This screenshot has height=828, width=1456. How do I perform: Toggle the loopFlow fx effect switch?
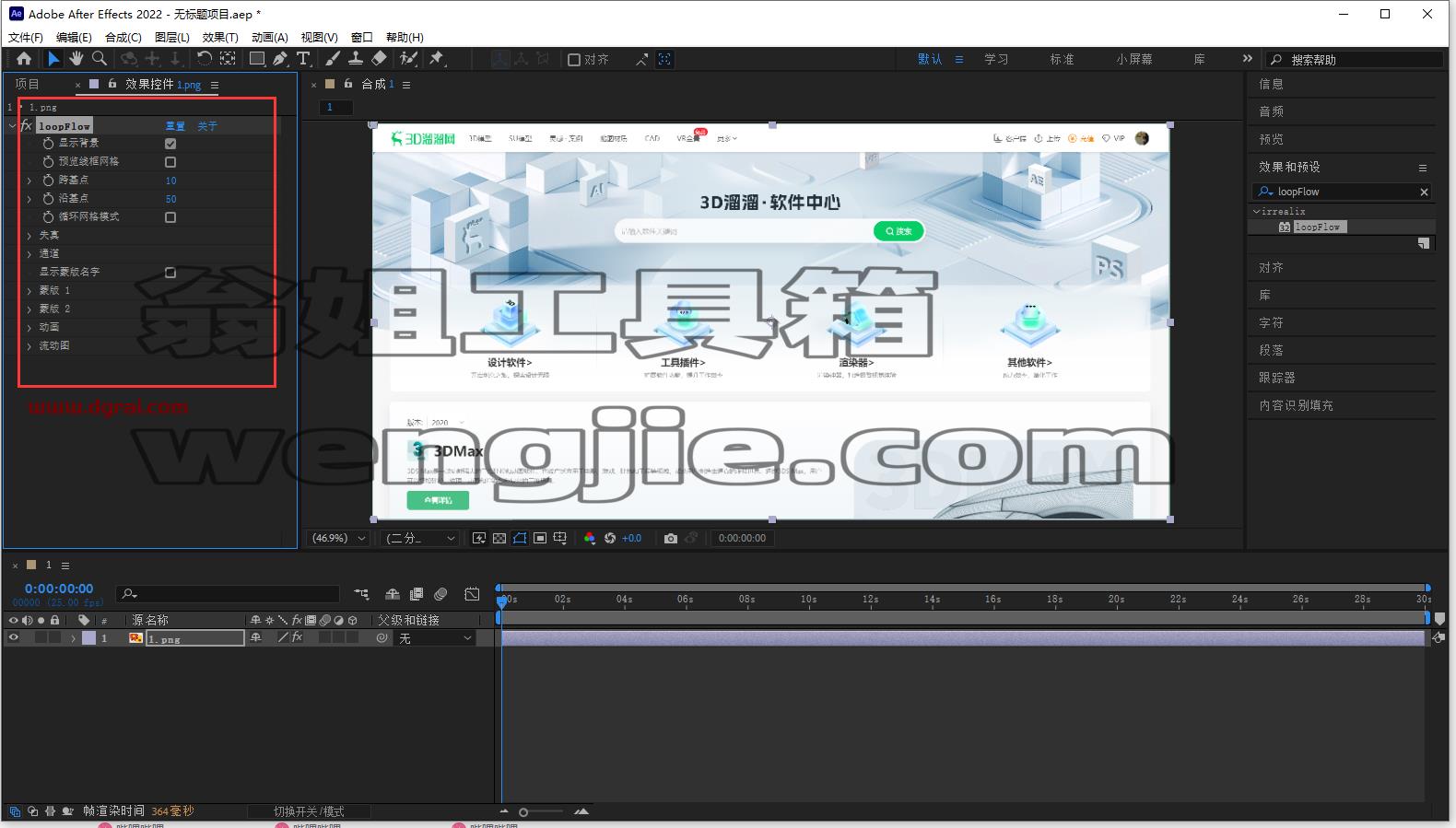[26, 125]
